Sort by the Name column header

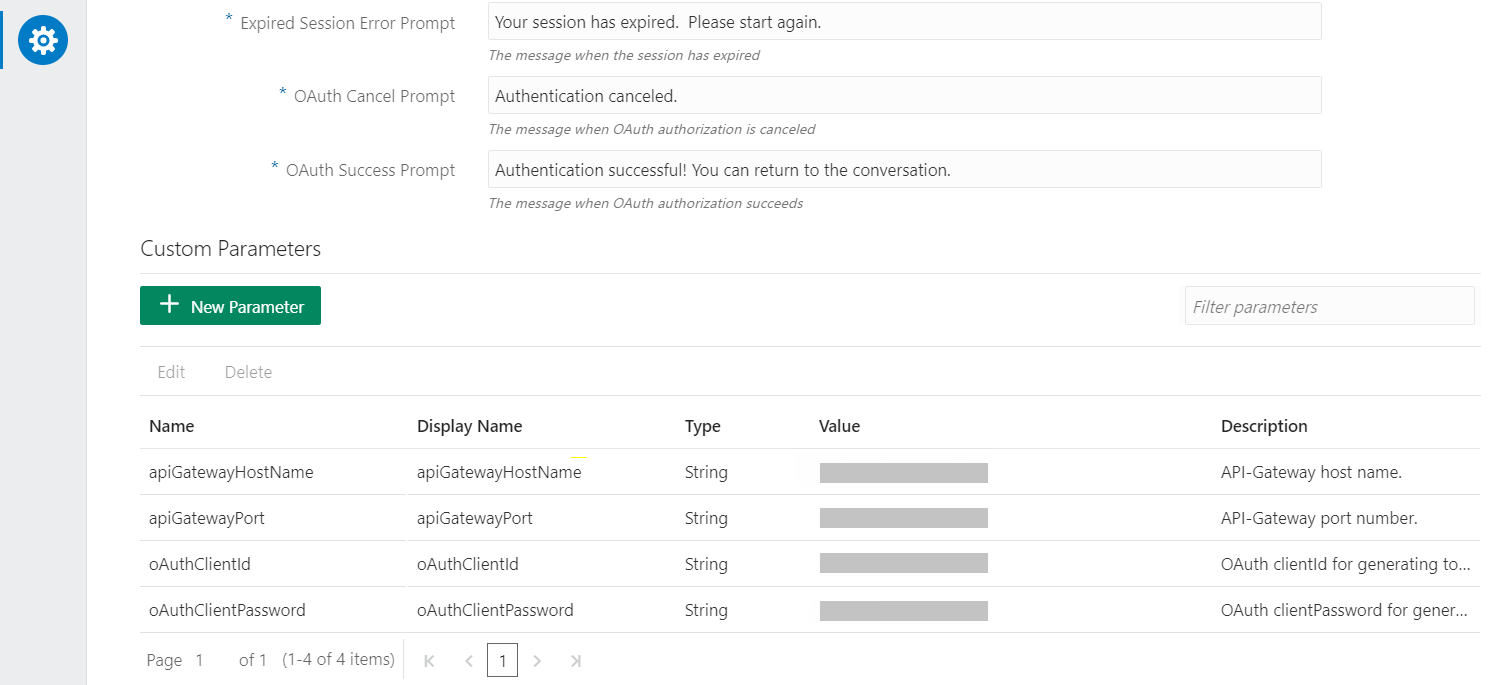172,426
